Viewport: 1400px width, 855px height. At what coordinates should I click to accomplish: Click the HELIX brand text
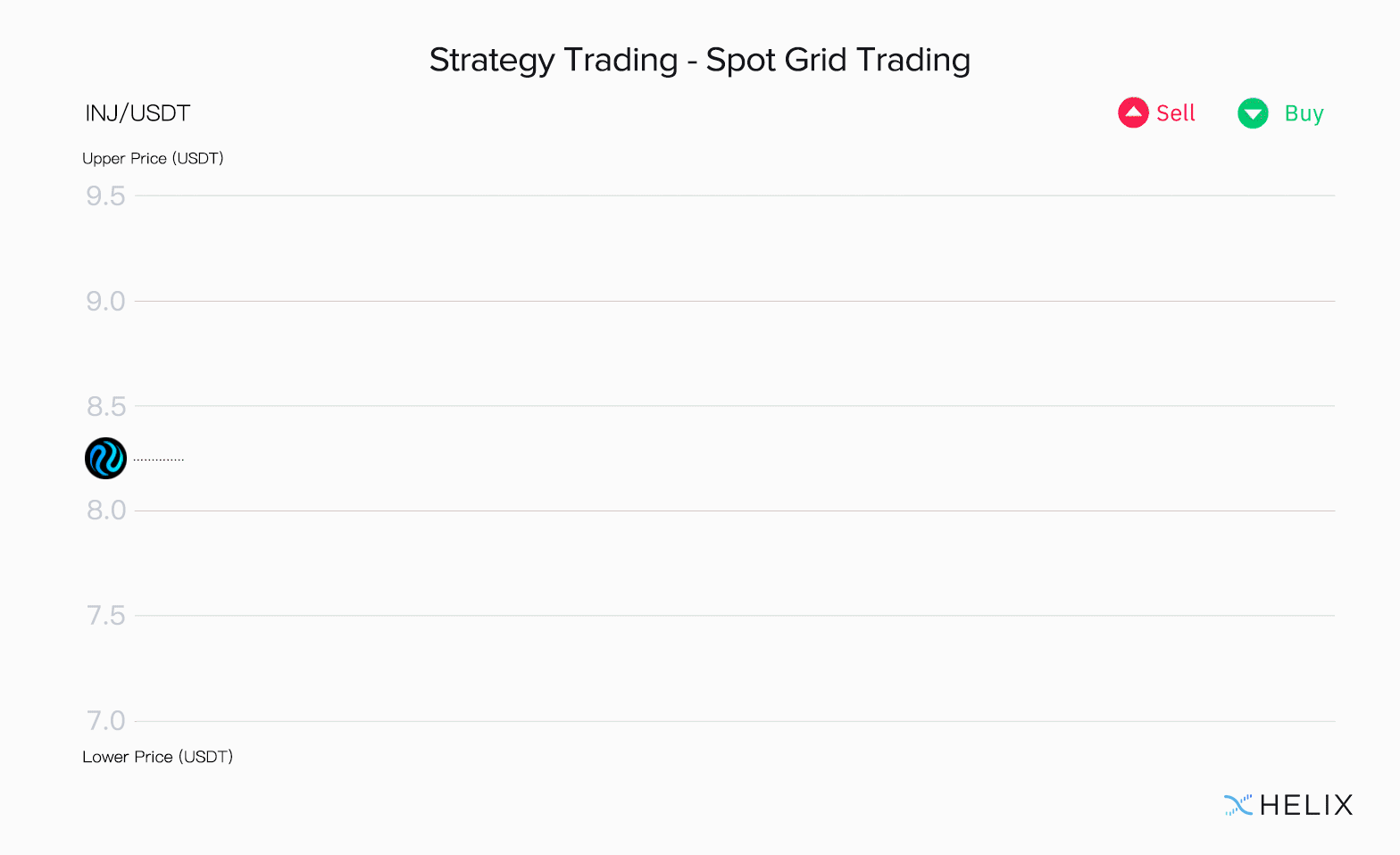pos(1306,805)
